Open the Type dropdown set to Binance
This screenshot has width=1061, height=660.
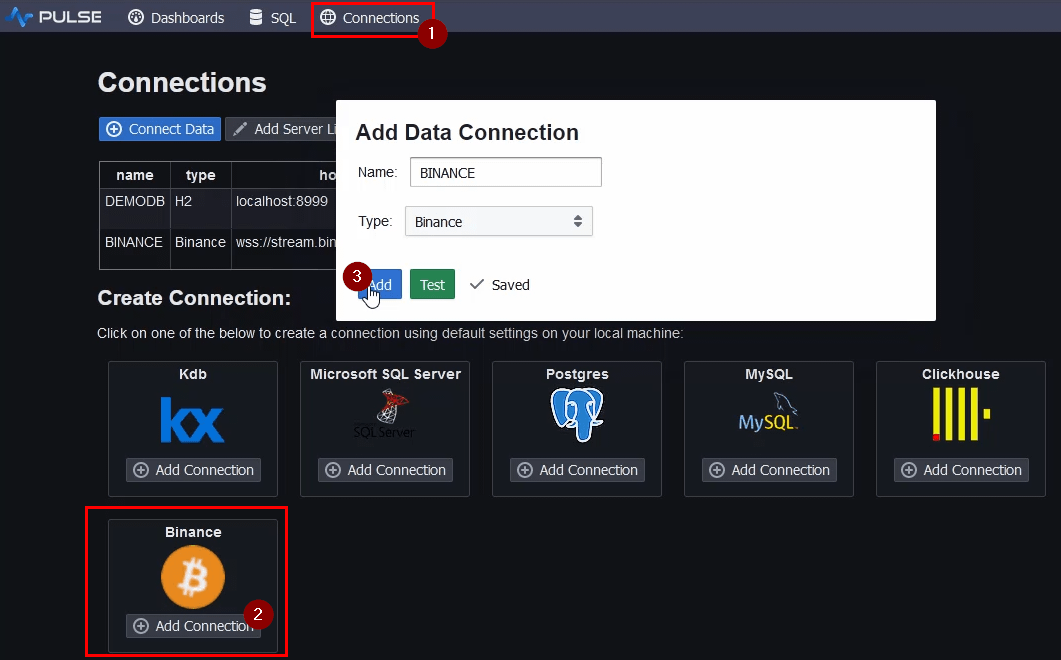(x=499, y=221)
